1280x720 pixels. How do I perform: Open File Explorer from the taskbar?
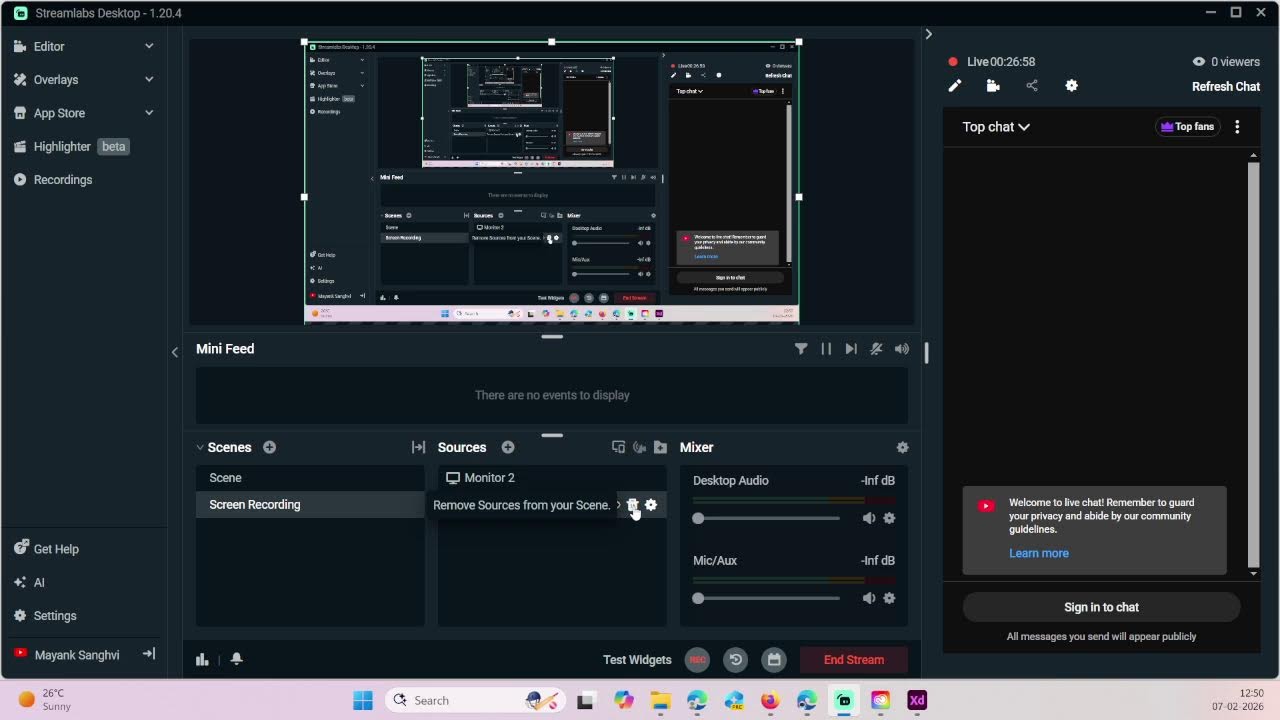pos(660,700)
